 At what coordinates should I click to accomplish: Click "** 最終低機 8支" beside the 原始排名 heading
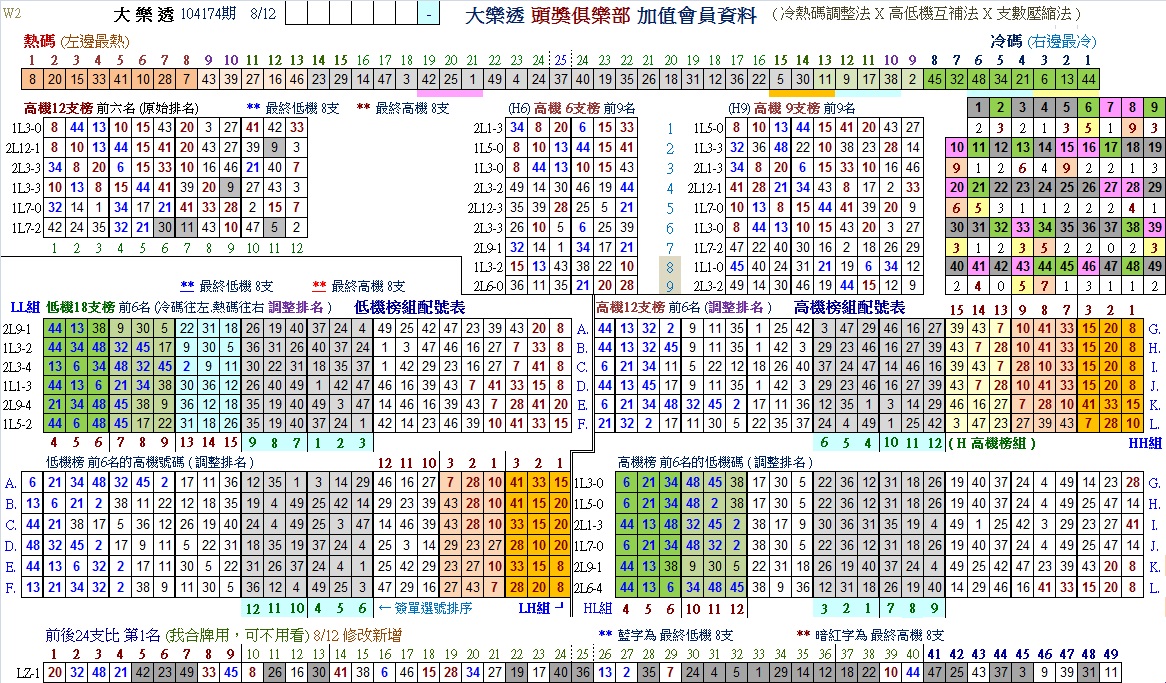coord(292,109)
